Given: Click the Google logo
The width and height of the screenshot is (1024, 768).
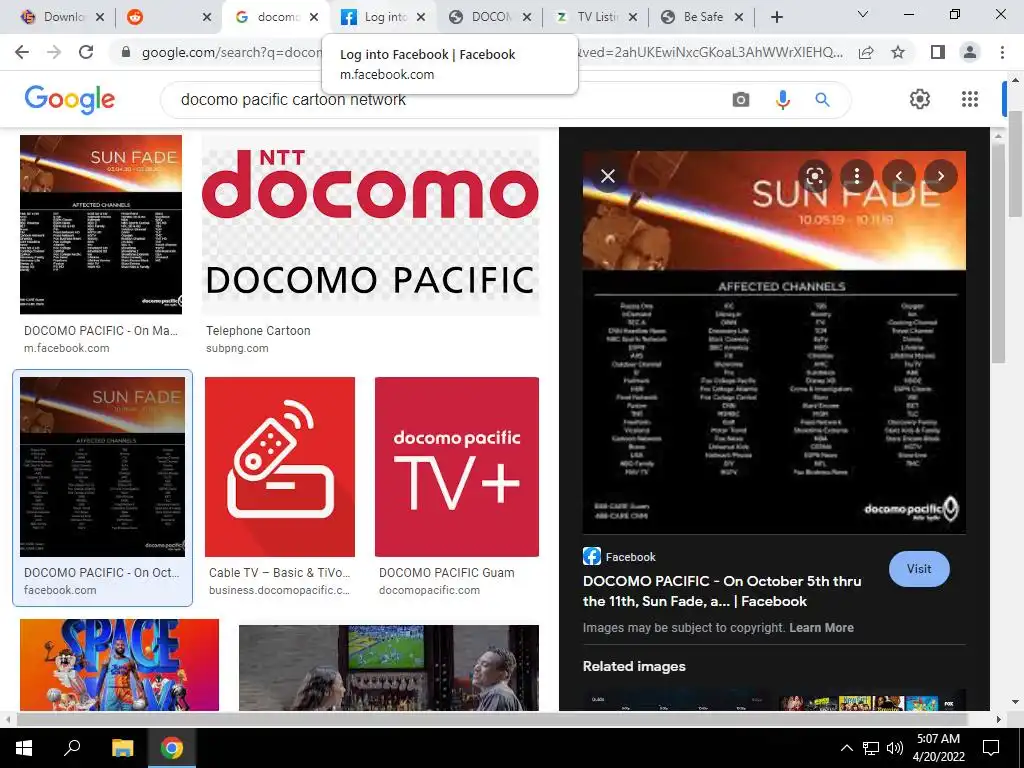Looking at the screenshot, I should 69,99.
